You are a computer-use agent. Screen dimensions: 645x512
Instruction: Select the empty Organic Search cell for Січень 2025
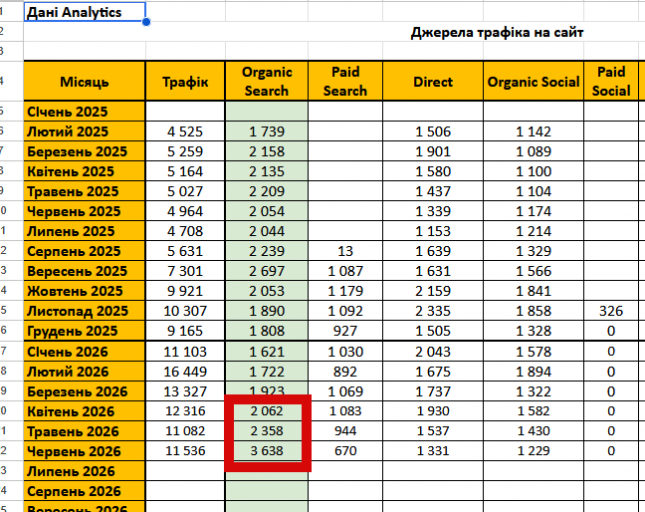(x=267, y=111)
